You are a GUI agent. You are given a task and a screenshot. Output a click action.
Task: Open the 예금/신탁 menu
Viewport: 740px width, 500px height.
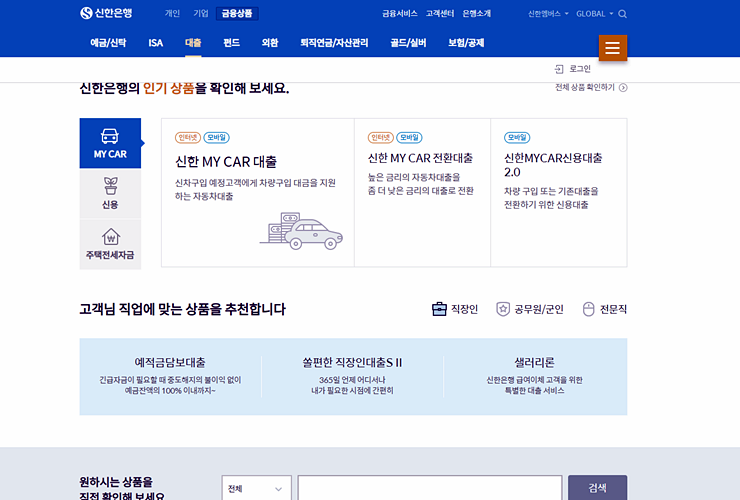(108, 43)
